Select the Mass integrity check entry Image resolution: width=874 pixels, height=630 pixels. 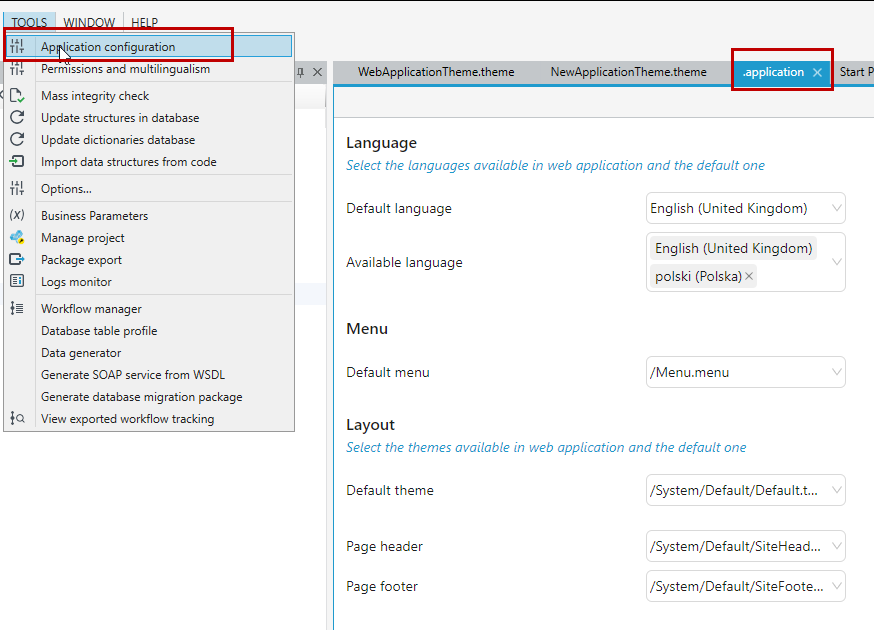click(148, 96)
